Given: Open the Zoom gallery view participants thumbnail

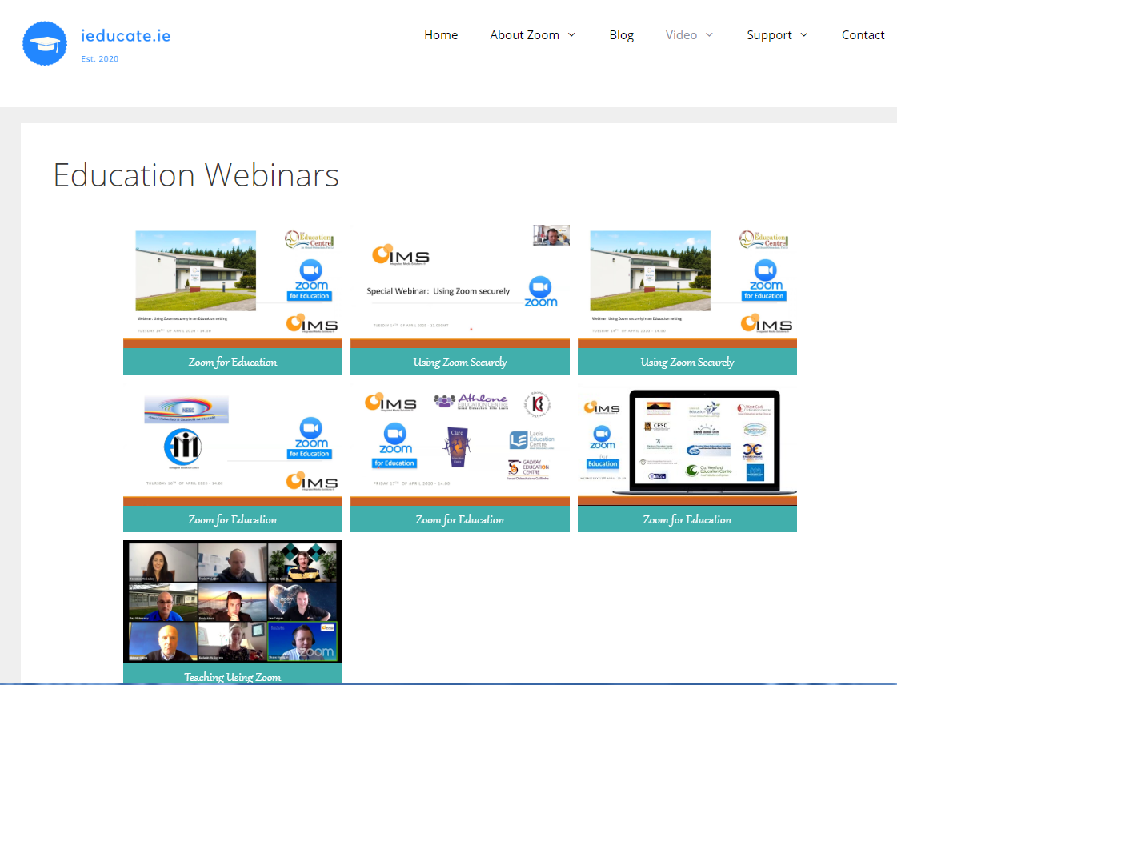Looking at the screenshot, I should pyautogui.click(x=232, y=602).
